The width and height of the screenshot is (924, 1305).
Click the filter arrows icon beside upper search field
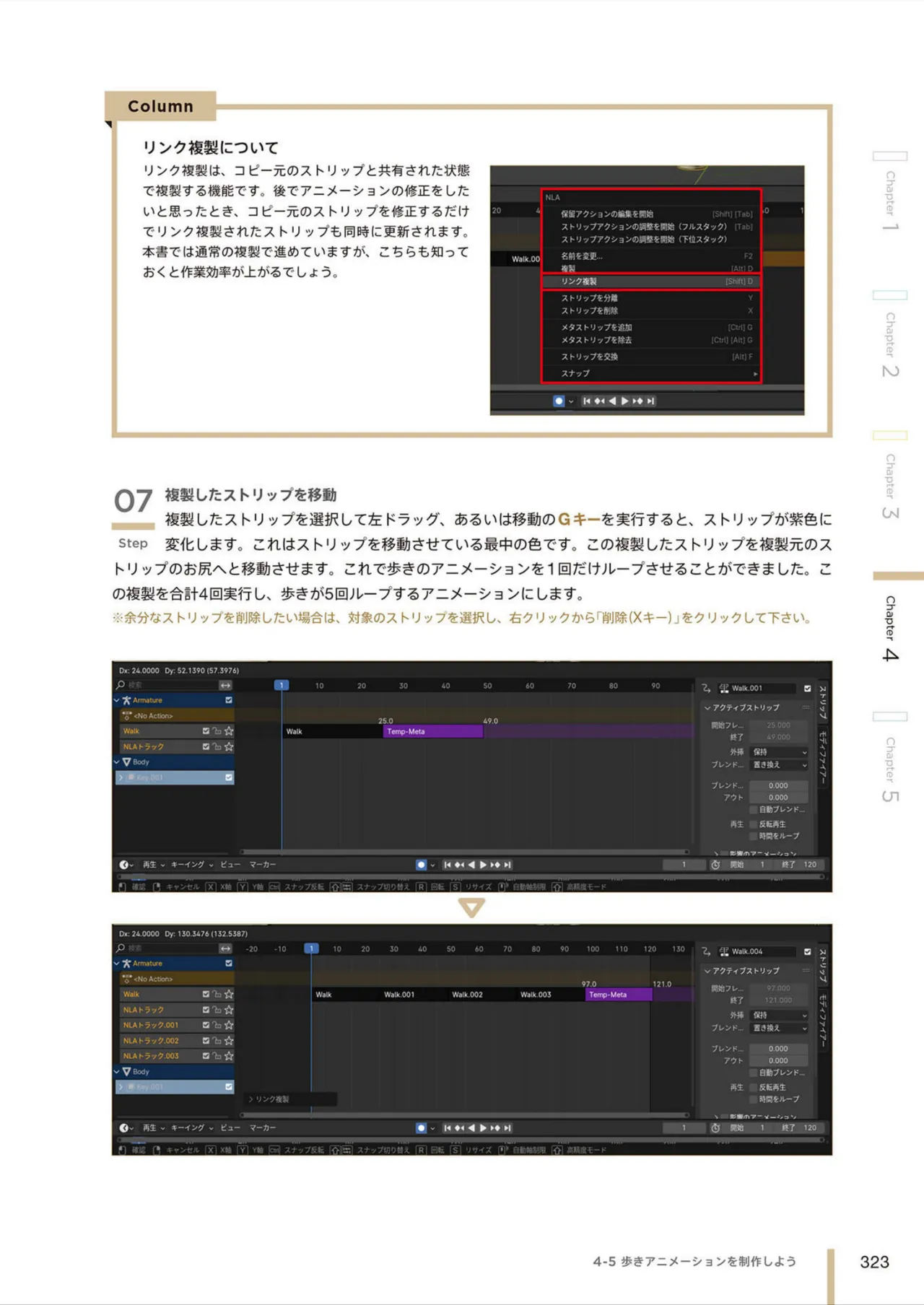coord(226,685)
